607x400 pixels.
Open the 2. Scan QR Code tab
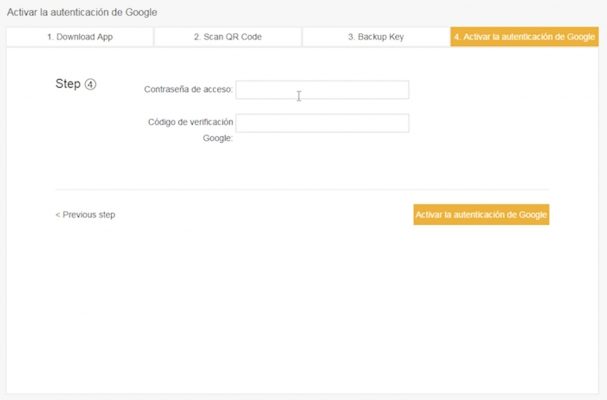click(x=227, y=37)
